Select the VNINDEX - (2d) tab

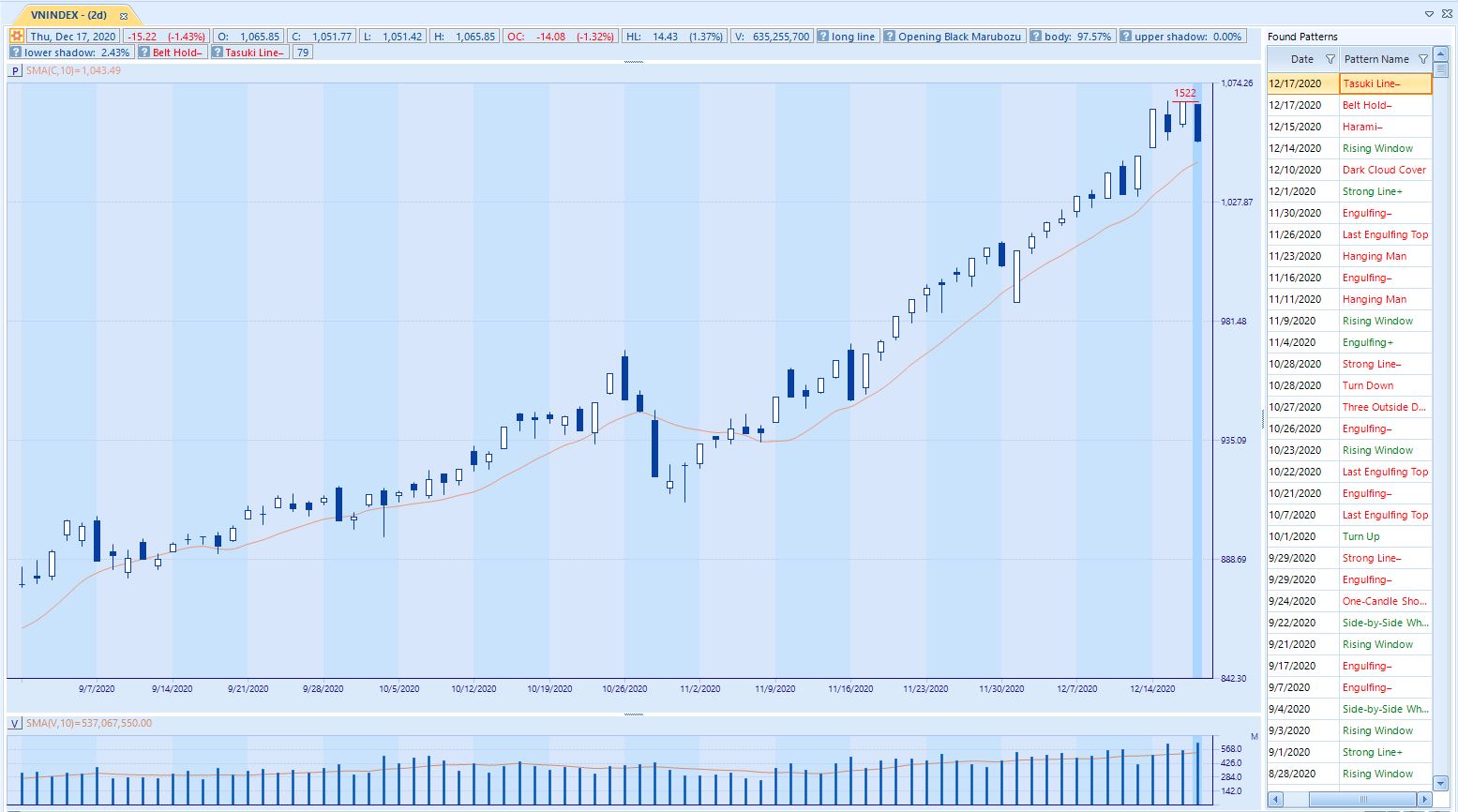68,15
